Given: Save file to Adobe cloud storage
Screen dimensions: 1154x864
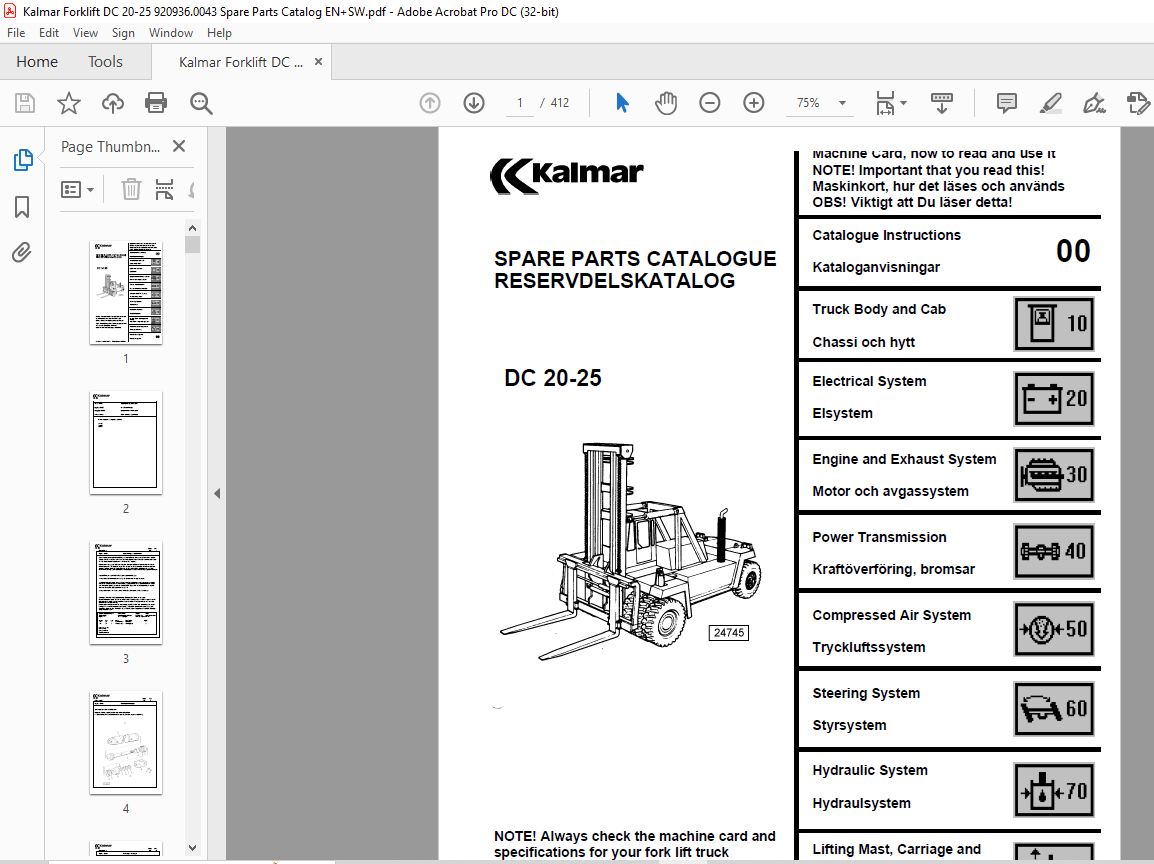Looking at the screenshot, I should [x=112, y=102].
